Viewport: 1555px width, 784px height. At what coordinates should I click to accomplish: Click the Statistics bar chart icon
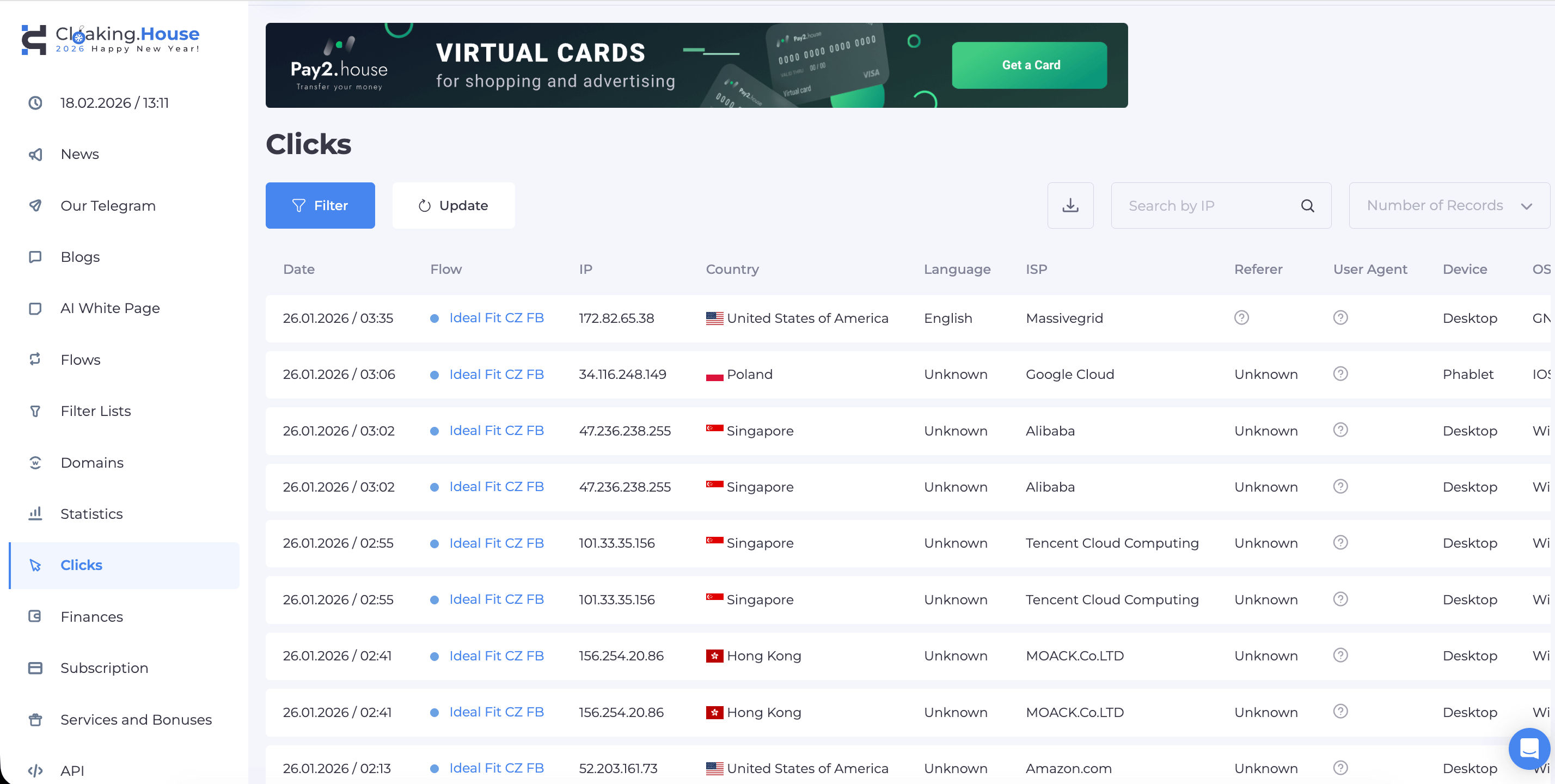tap(35, 513)
